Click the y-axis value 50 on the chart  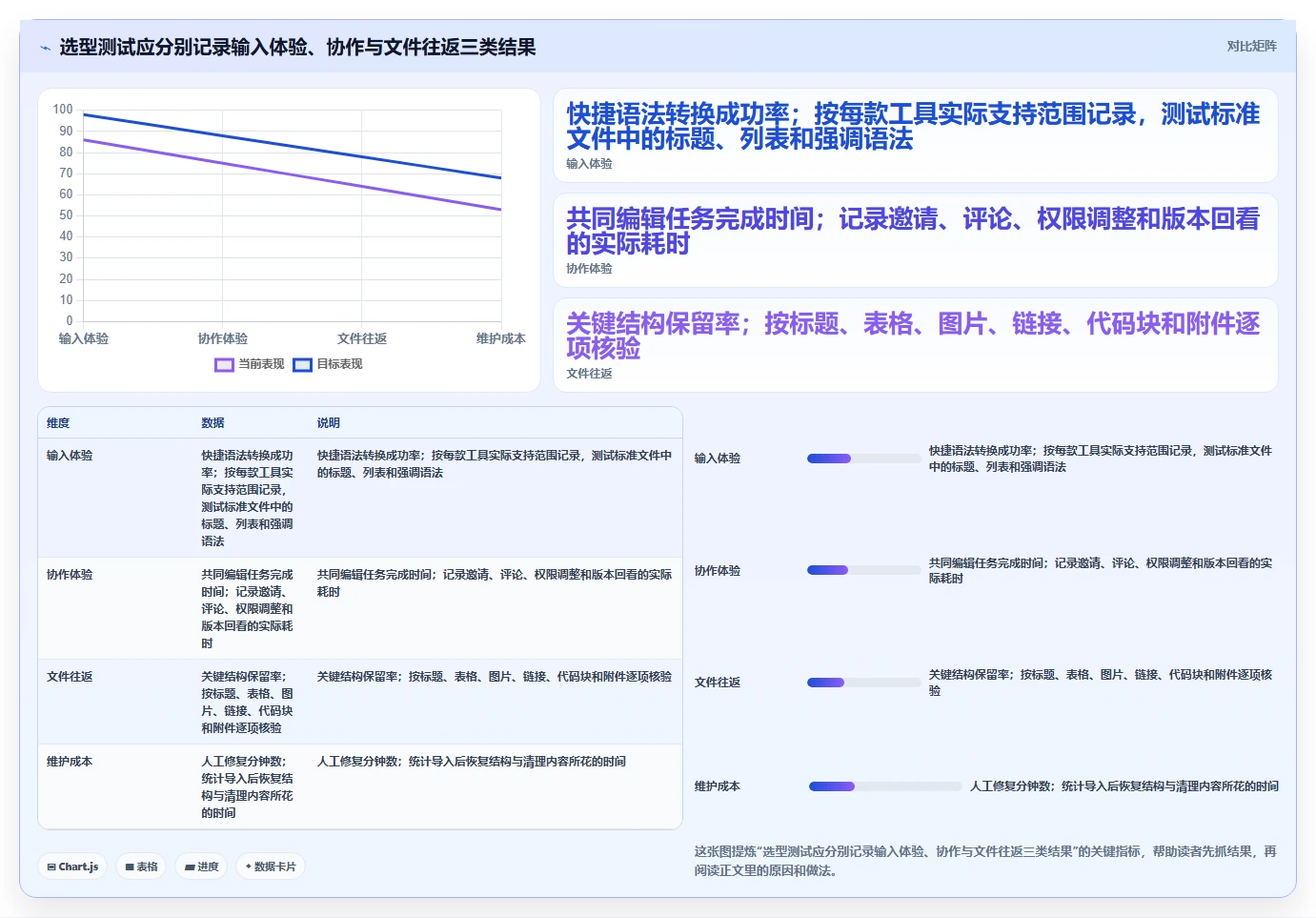click(x=66, y=215)
